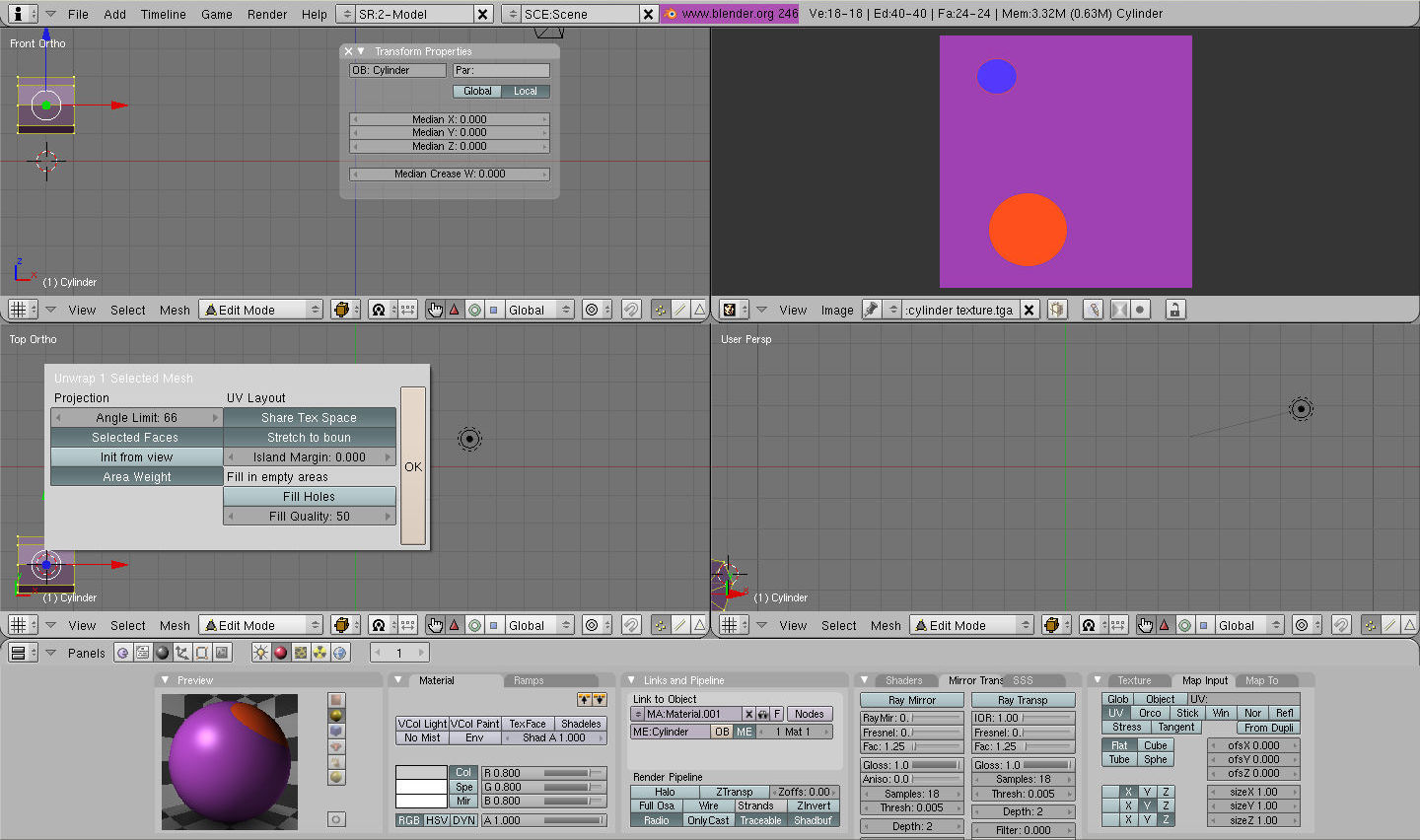Click the Texture buttons icon in the Panels header
1420x840 pixels.
coord(300,653)
